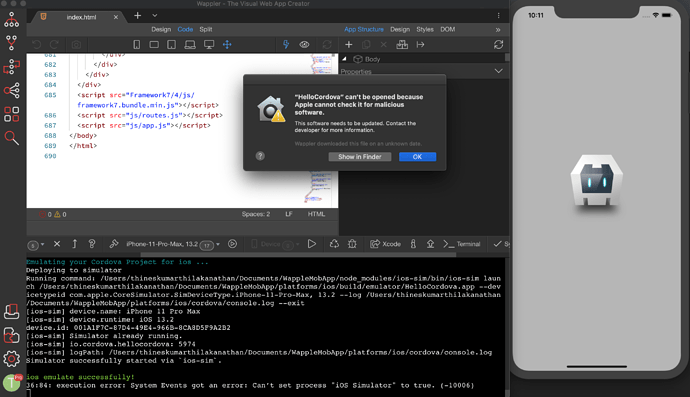690x397 pixels.
Task: Switch editor to Split view
Action: coord(206,29)
